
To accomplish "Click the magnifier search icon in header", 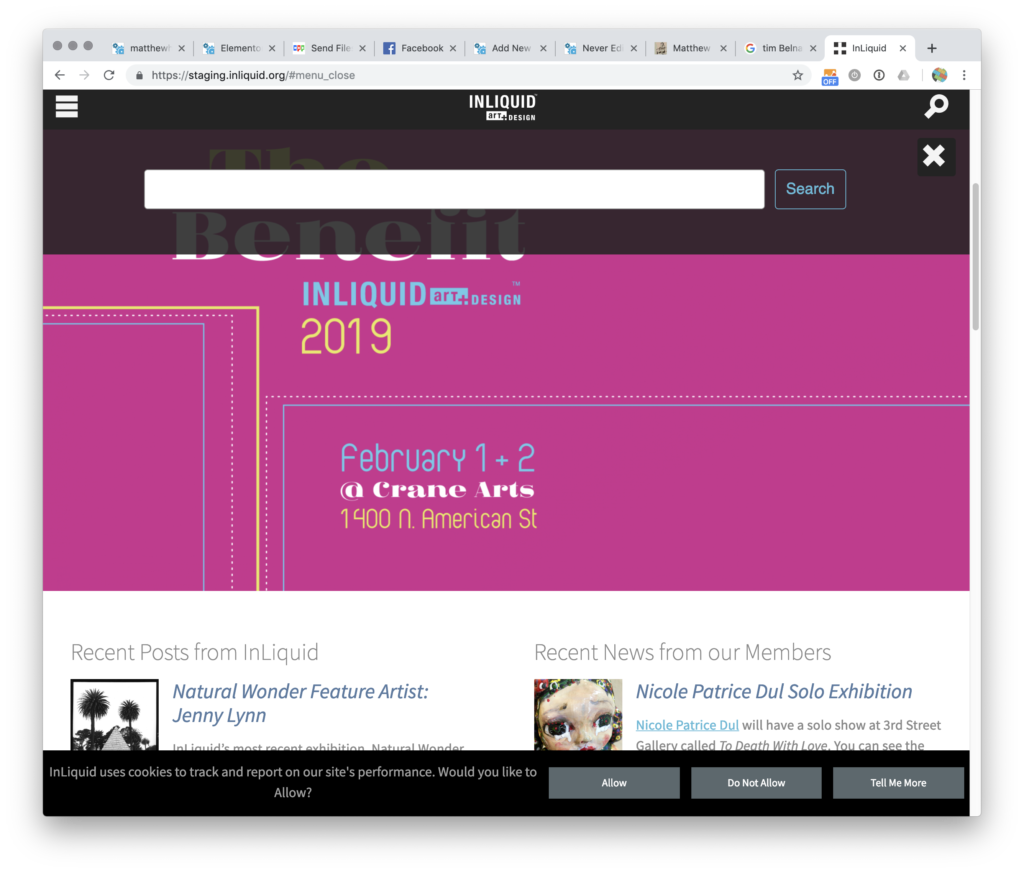I will [936, 106].
